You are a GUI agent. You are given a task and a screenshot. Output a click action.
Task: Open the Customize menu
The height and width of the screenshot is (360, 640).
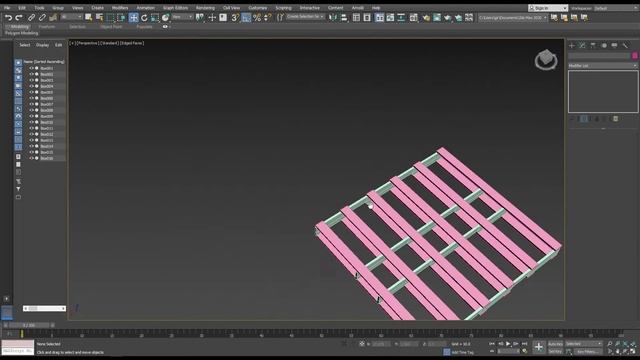258,8
